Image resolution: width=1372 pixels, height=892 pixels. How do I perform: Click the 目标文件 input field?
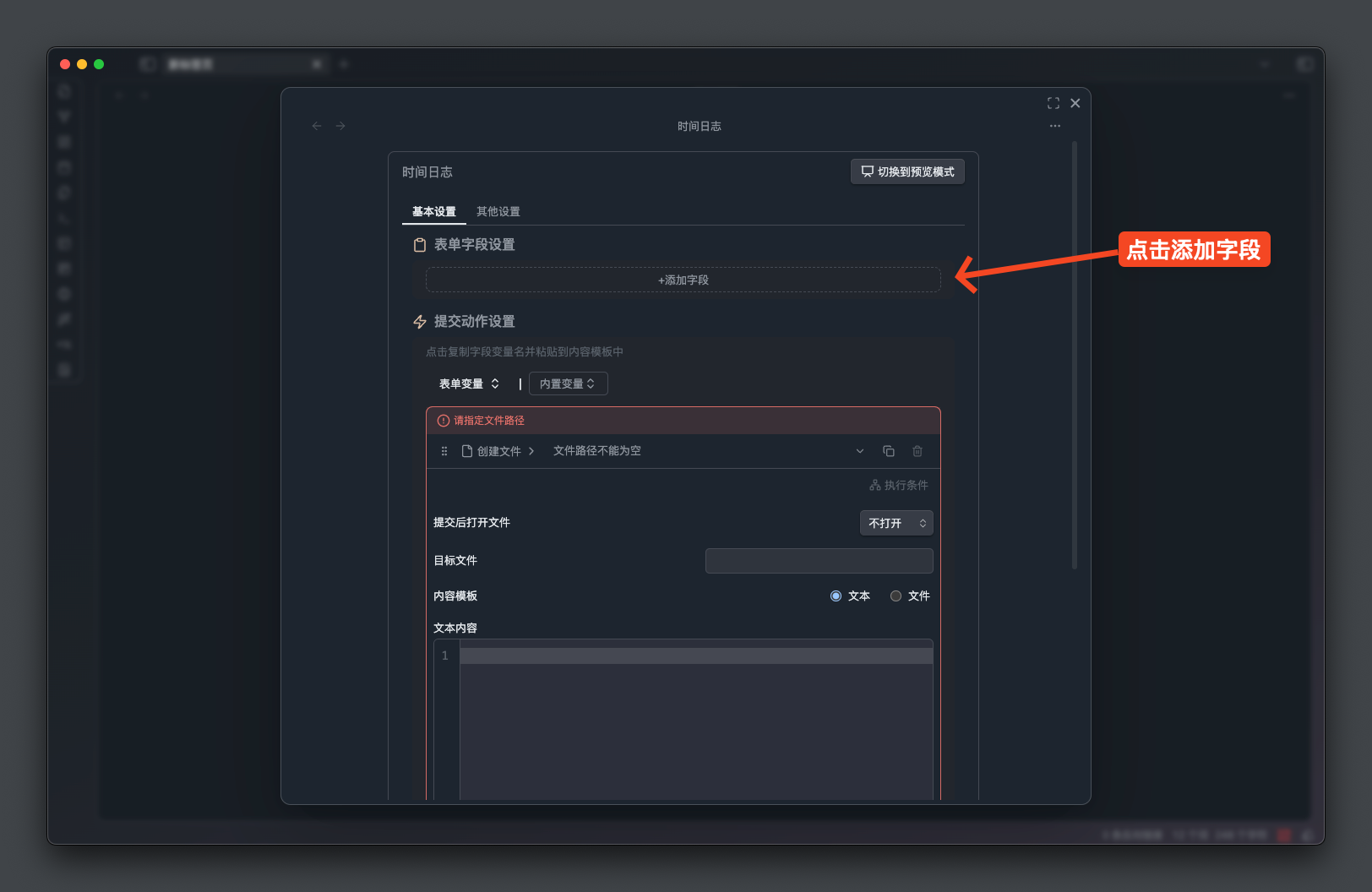pyautogui.click(x=819, y=561)
